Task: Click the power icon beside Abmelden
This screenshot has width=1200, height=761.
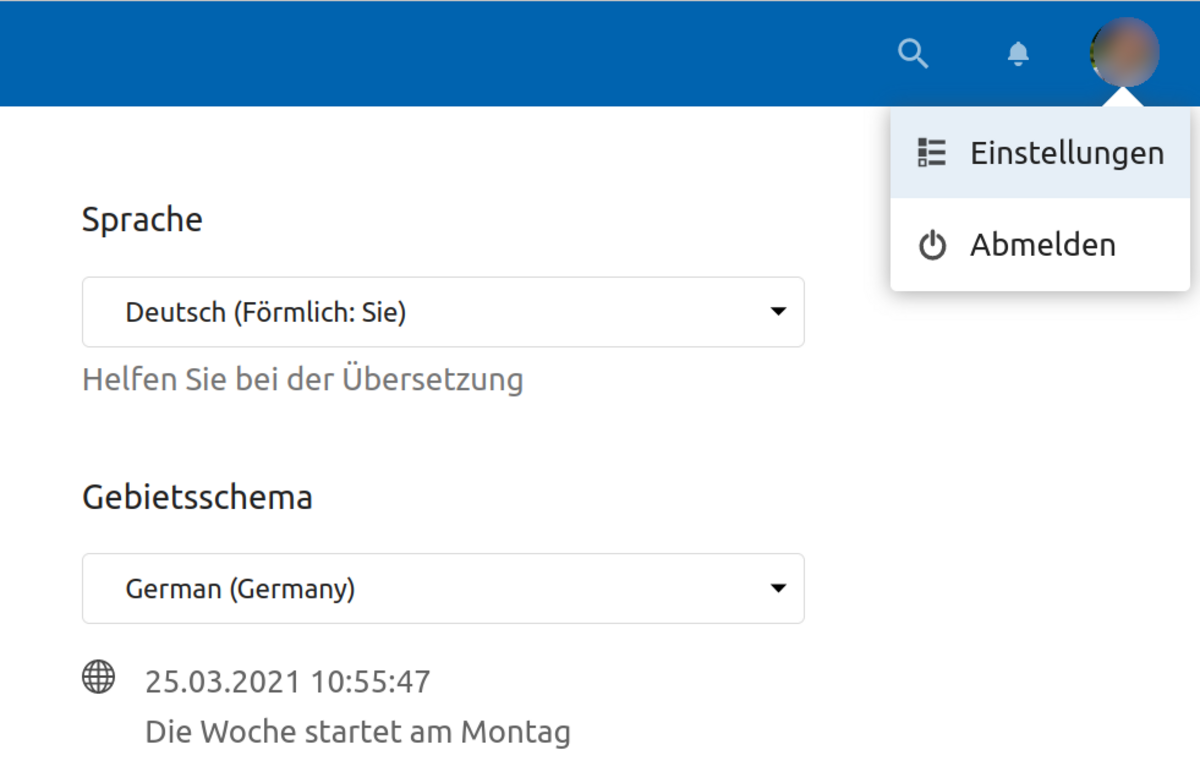Action: (x=932, y=245)
